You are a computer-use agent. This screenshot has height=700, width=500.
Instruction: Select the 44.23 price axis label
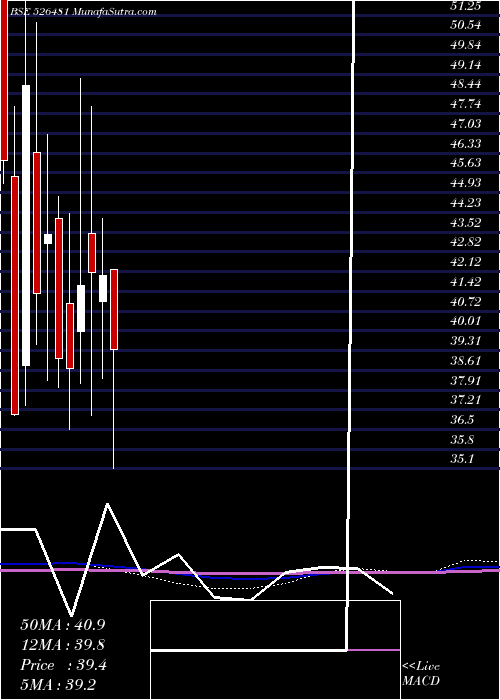pyautogui.click(x=466, y=203)
